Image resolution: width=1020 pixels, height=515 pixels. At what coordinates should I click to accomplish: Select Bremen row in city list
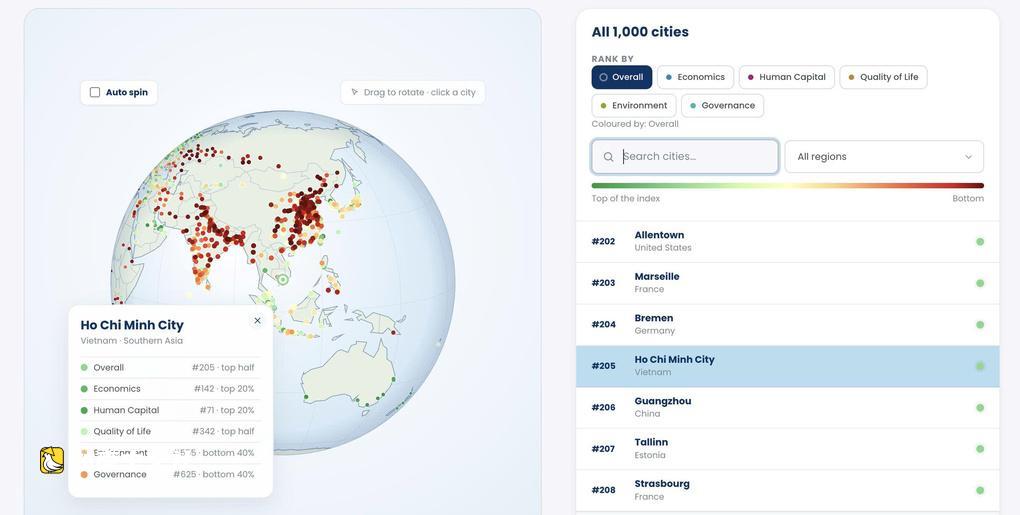[788, 324]
